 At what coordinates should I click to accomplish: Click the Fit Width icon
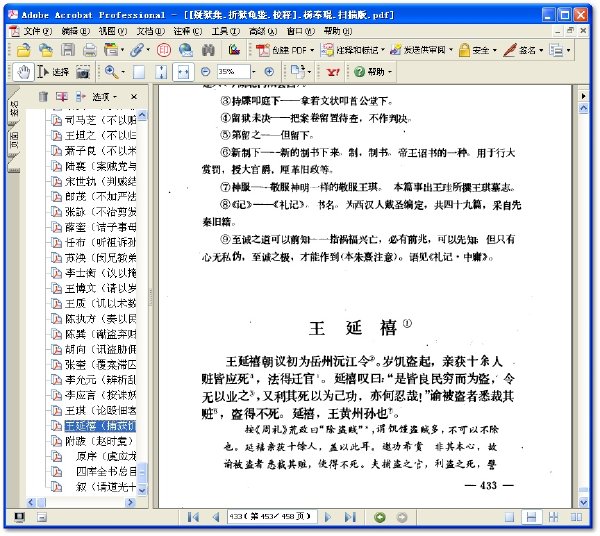click(x=183, y=72)
